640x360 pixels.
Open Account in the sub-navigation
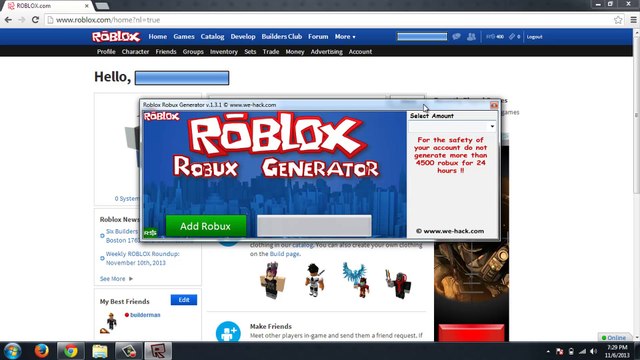coord(360,52)
